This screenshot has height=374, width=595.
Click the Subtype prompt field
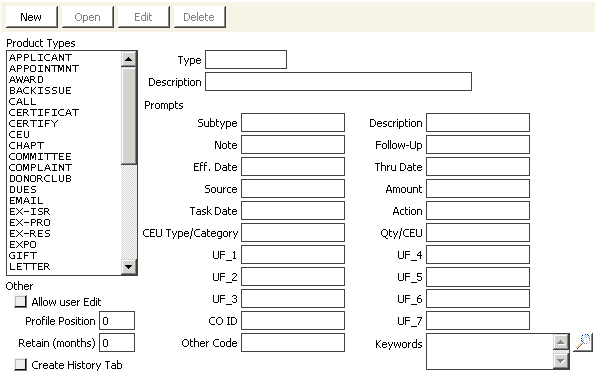[x=293, y=123]
